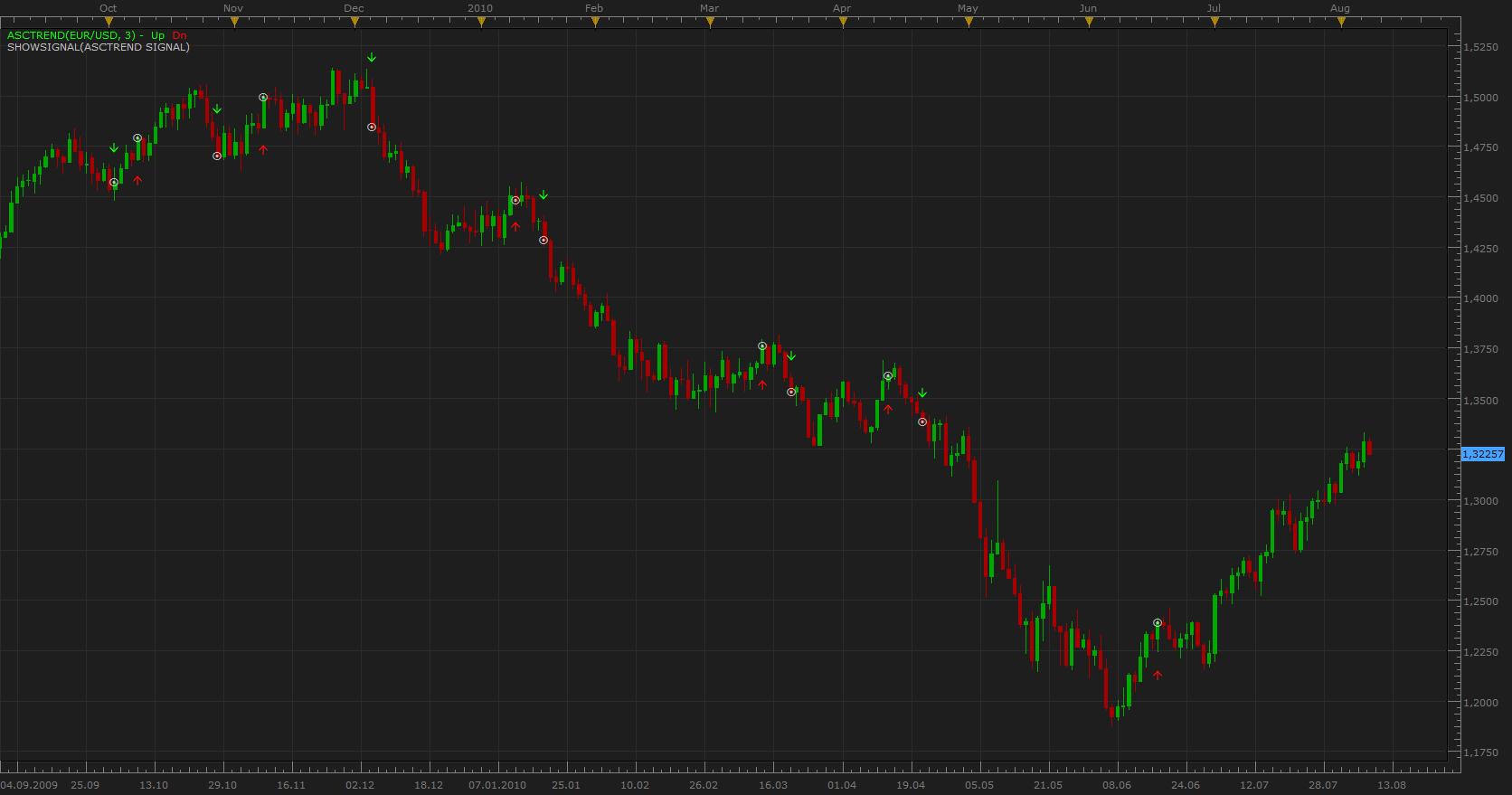Click the orange Dec marker on top axis

354,23
